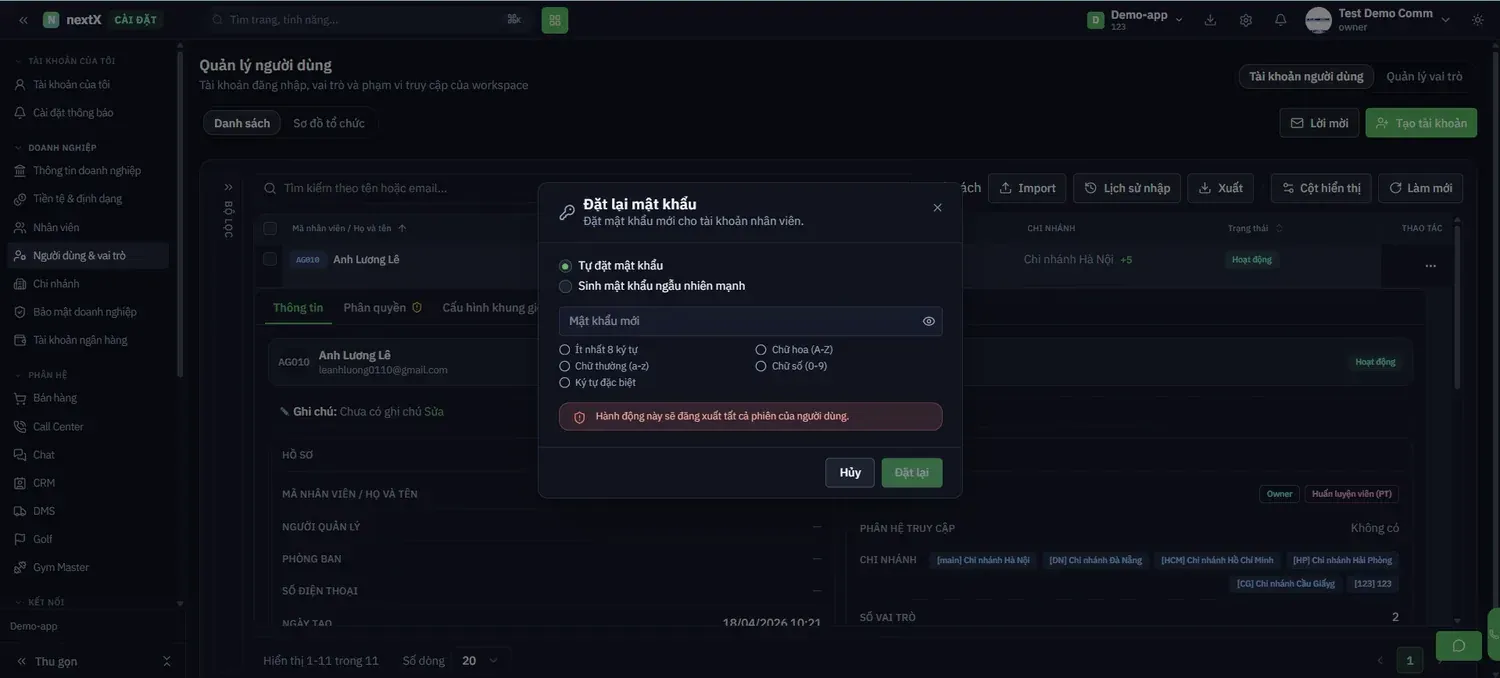Open Demo-app workspace dropdown
The width and height of the screenshot is (1500, 678).
(1136, 20)
